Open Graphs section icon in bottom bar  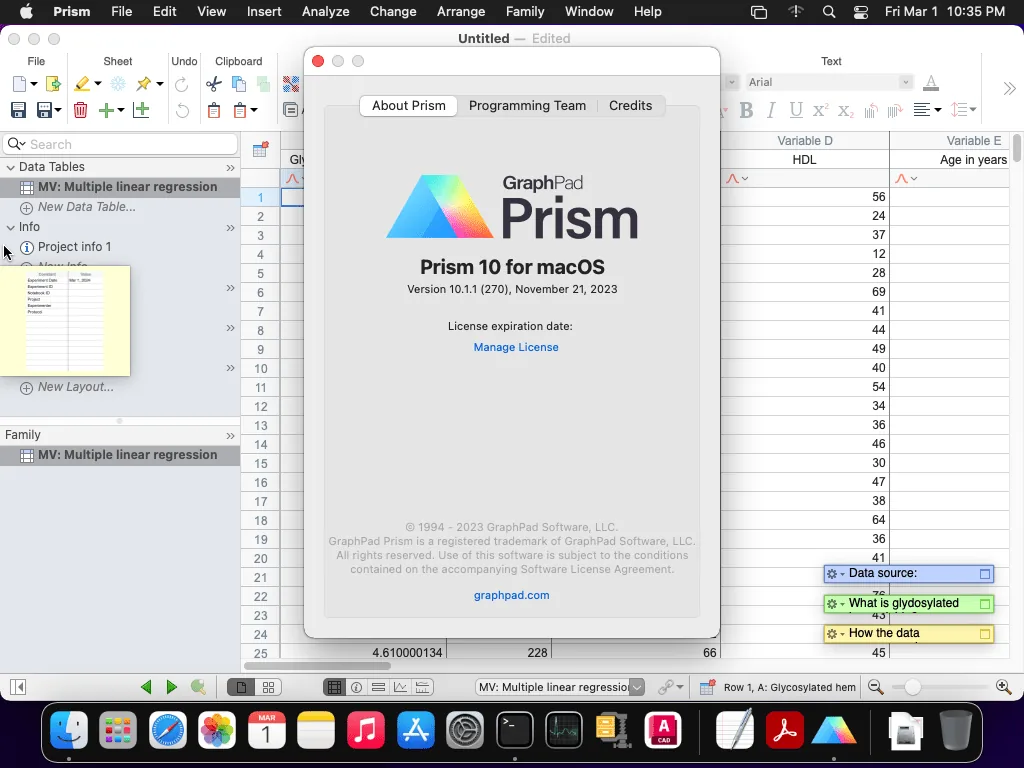pyautogui.click(x=400, y=687)
